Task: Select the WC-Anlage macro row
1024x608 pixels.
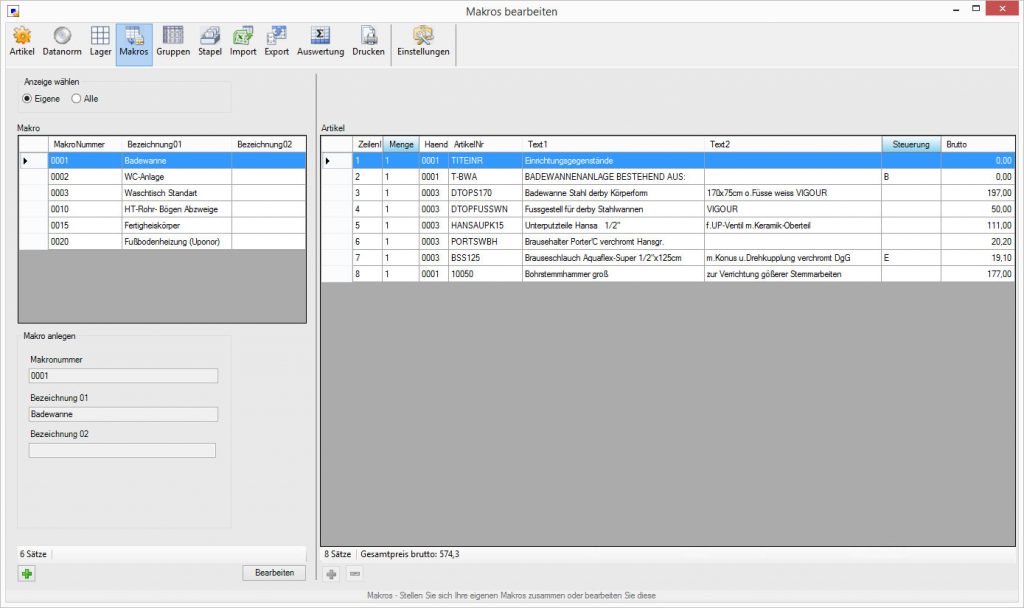Action: point(143,177)
